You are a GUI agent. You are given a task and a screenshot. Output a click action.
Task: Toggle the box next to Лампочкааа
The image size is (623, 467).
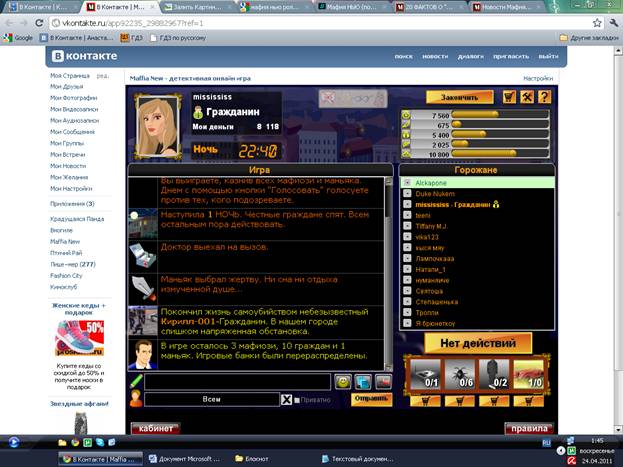(407, 258)
